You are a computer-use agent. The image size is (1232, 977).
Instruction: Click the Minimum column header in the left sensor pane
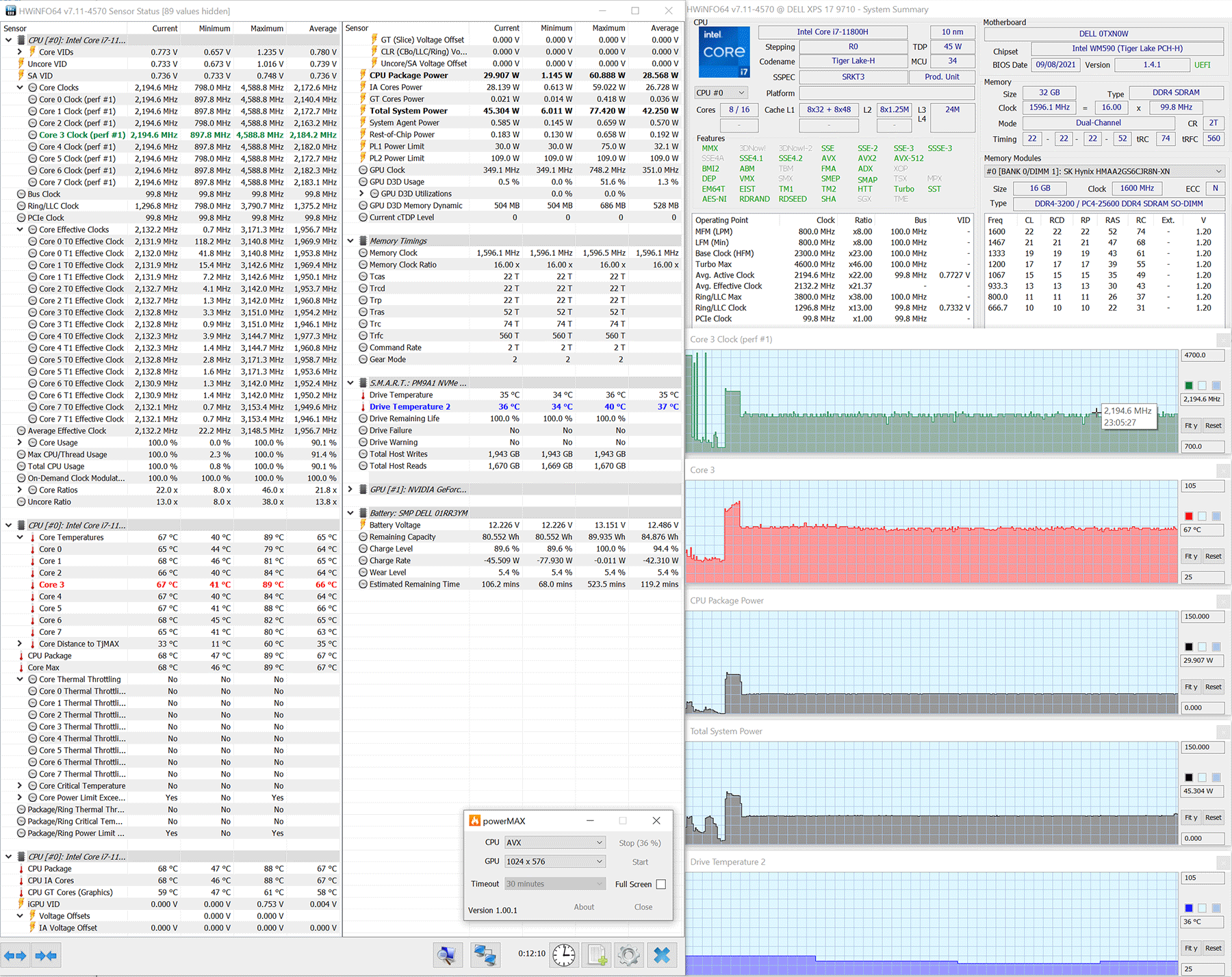pos(207,29)
